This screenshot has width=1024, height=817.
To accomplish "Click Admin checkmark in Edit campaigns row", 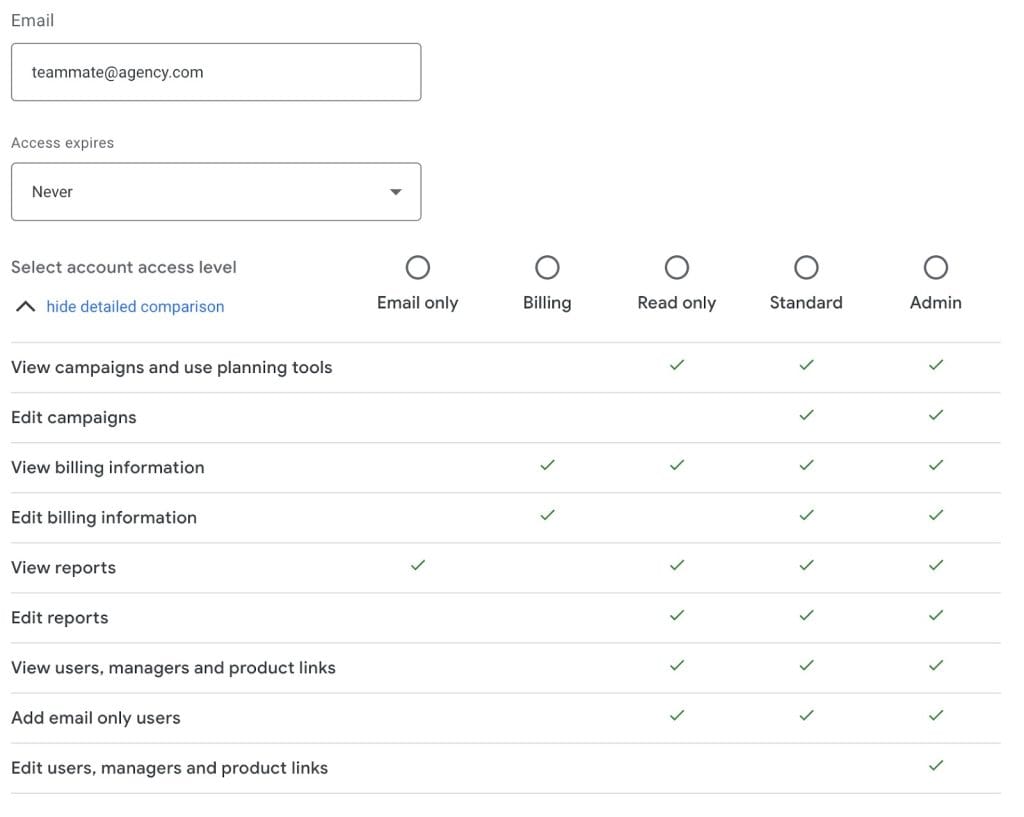I will 936,415.
